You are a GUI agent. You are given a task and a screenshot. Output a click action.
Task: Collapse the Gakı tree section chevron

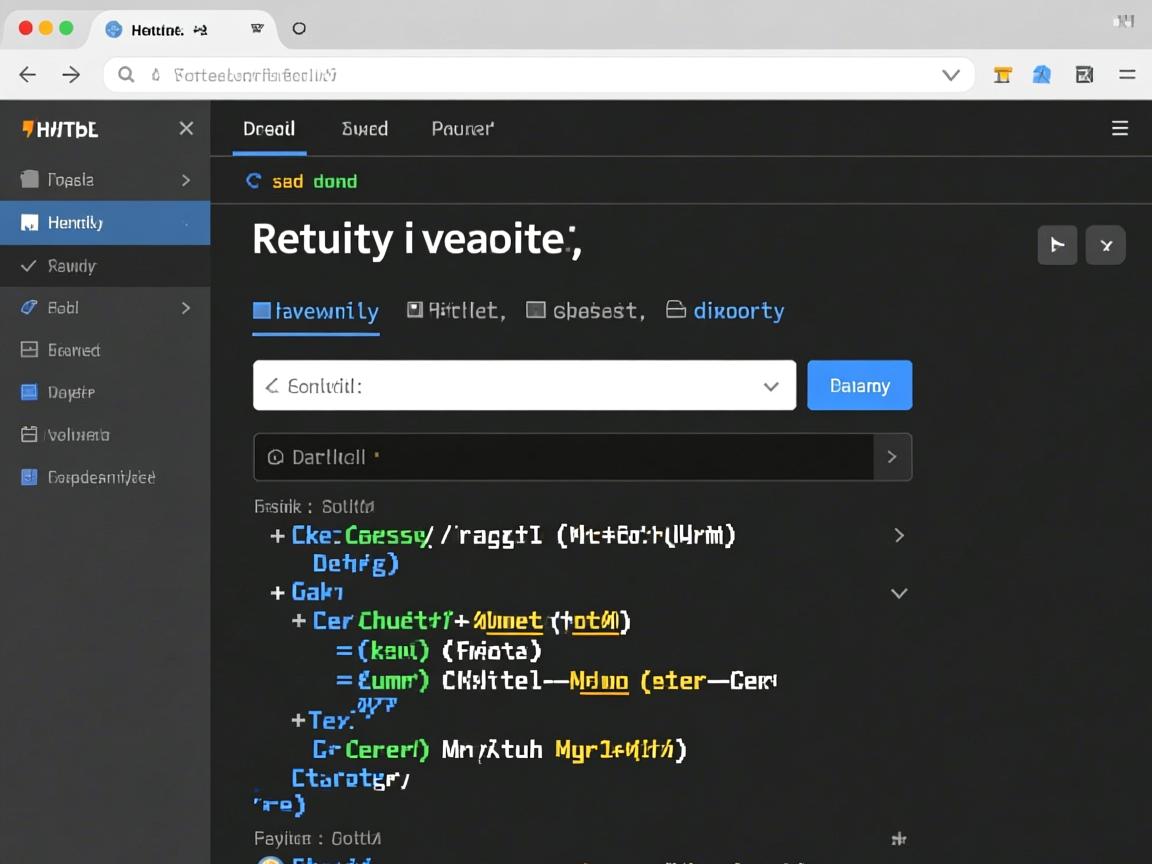899,593
